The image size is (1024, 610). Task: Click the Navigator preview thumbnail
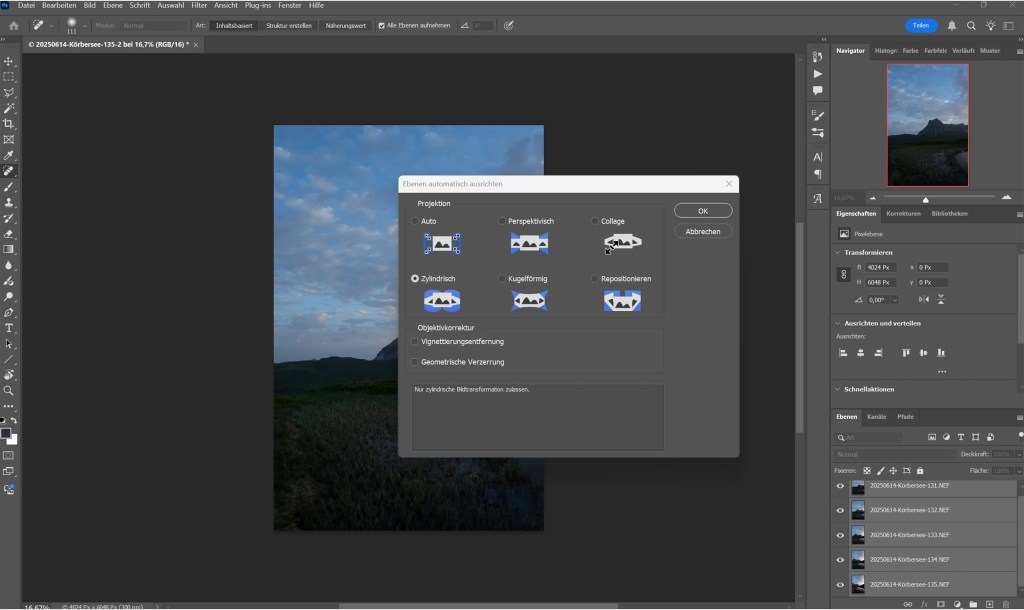click(927, 125)
